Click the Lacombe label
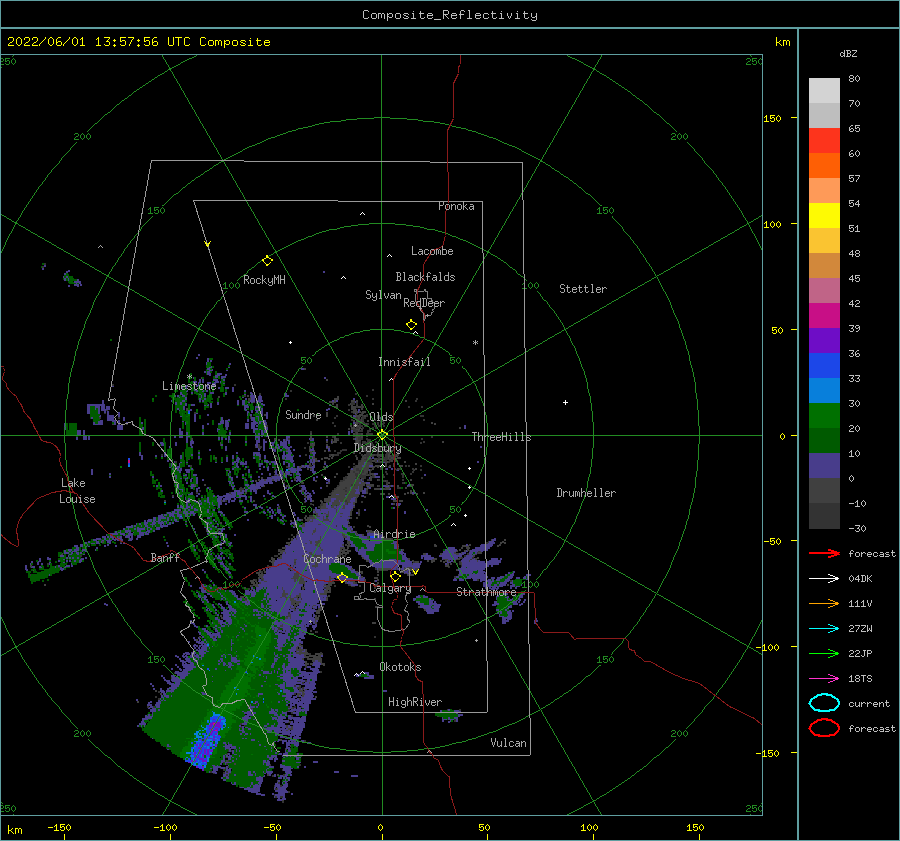The image size is (900, 841). pos(432,251)
